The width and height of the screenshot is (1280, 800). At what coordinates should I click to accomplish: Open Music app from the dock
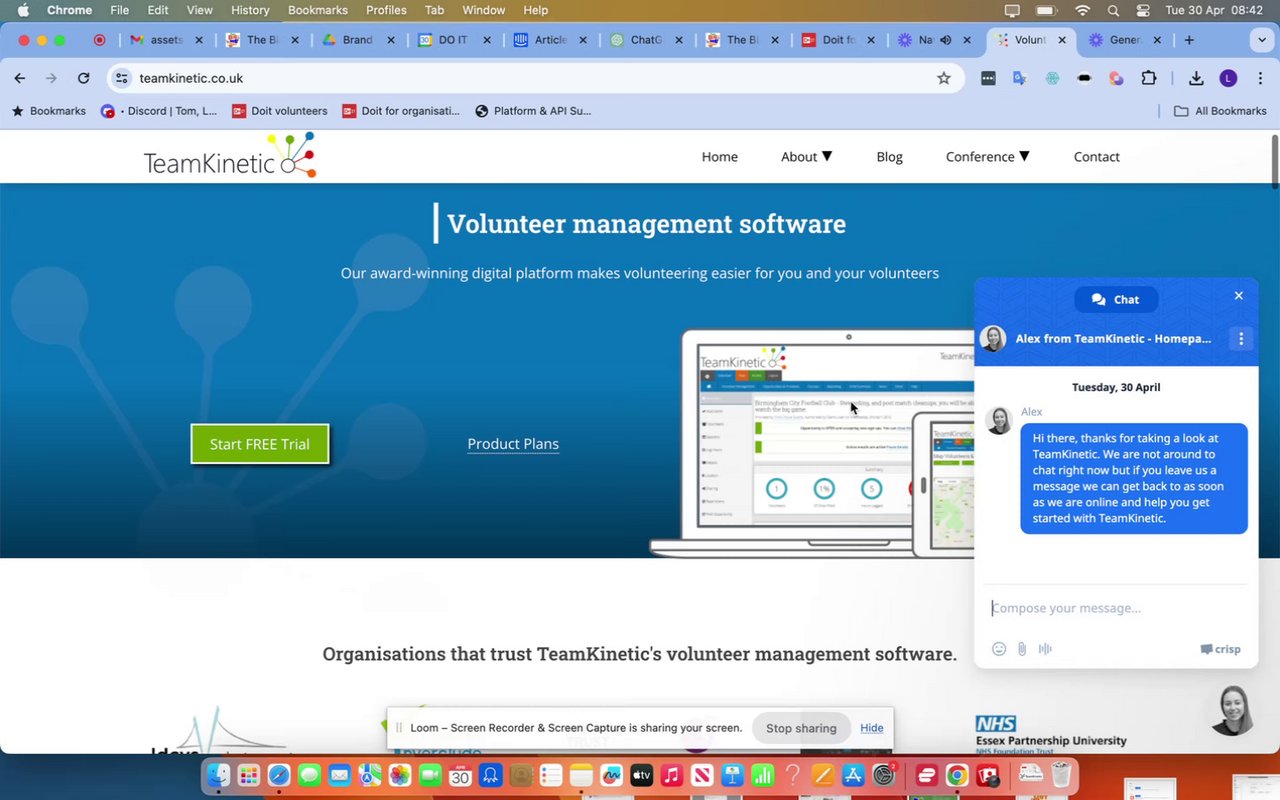(x=672, y=775)
